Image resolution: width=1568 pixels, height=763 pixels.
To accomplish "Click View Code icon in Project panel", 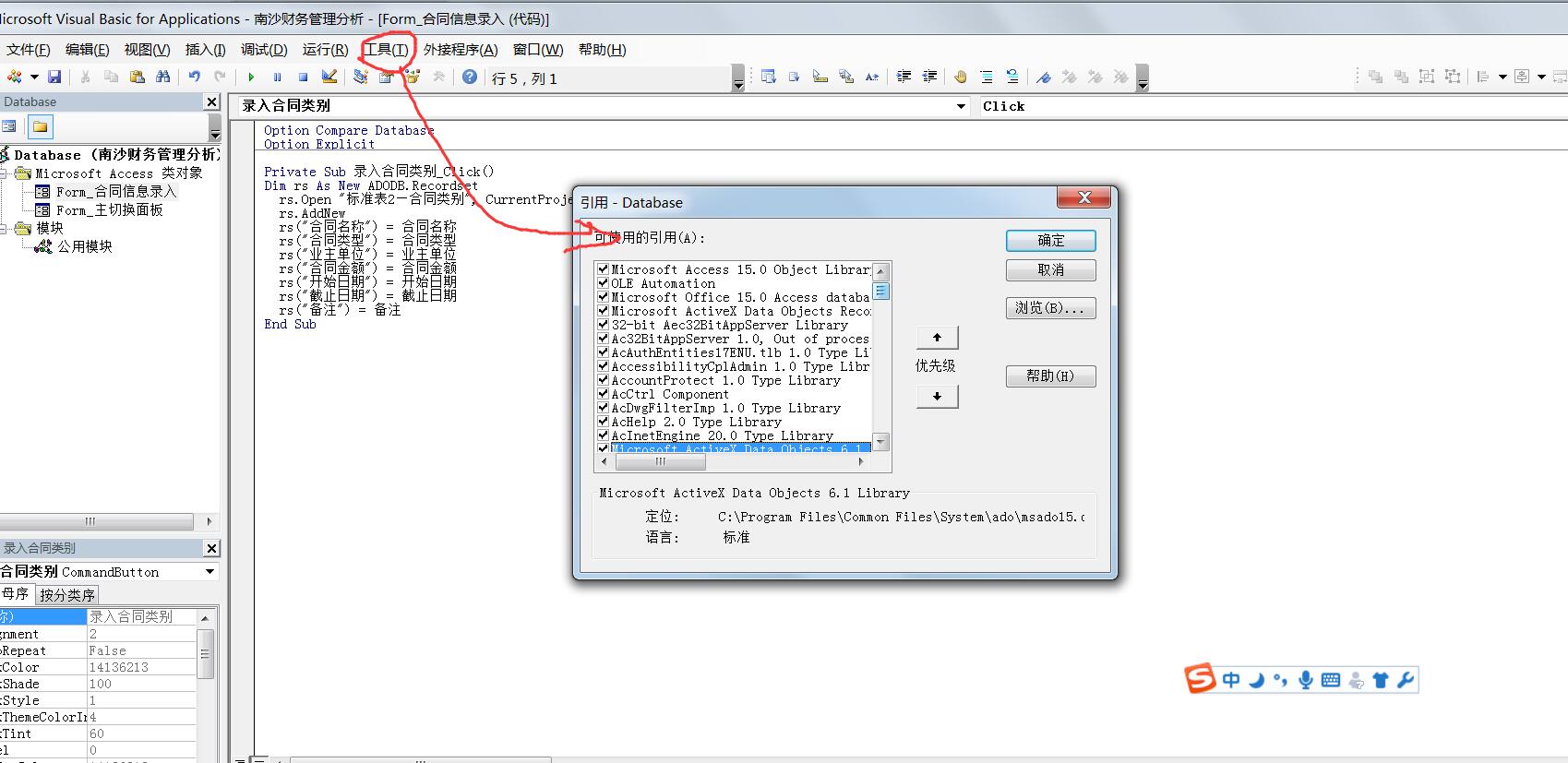I will 9,126.
